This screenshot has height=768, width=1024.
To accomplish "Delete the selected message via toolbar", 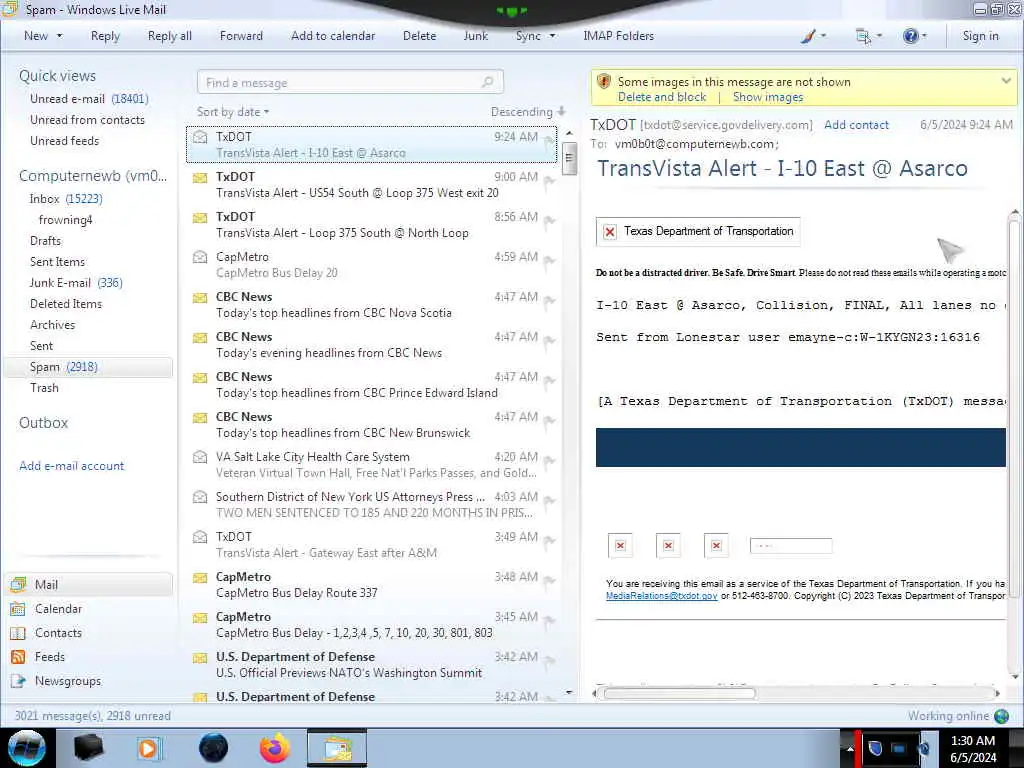I will [x=419, y=36].
